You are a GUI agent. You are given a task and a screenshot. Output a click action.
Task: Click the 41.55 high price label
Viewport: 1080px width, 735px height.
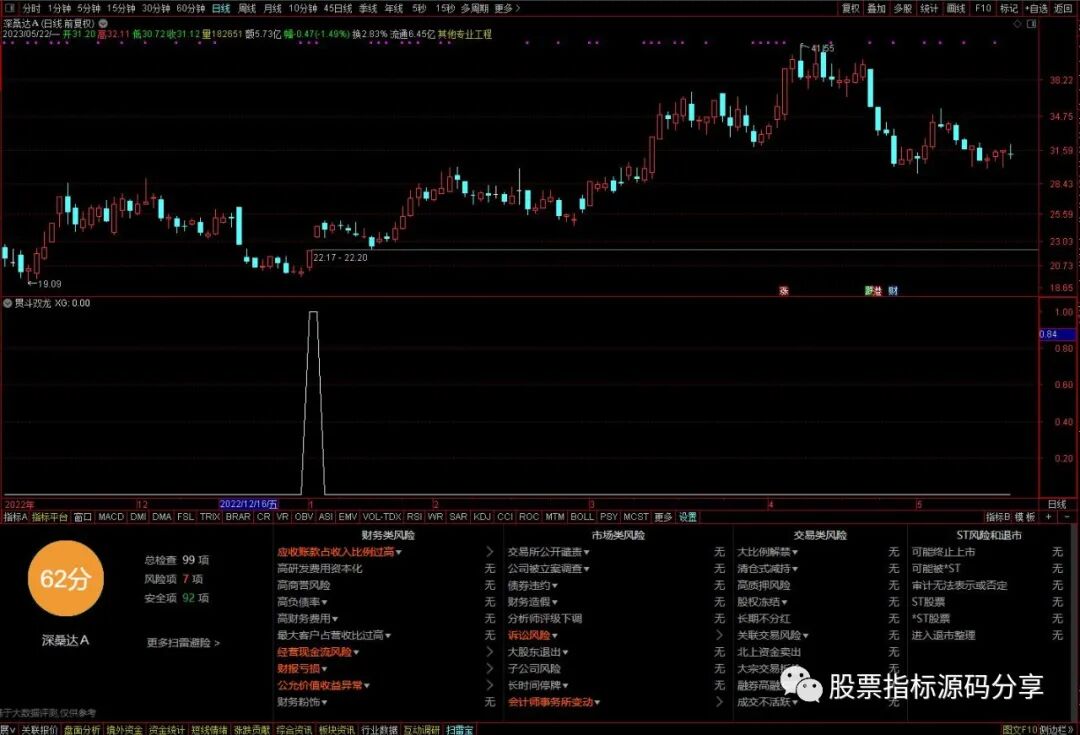[x=822, y=48]
